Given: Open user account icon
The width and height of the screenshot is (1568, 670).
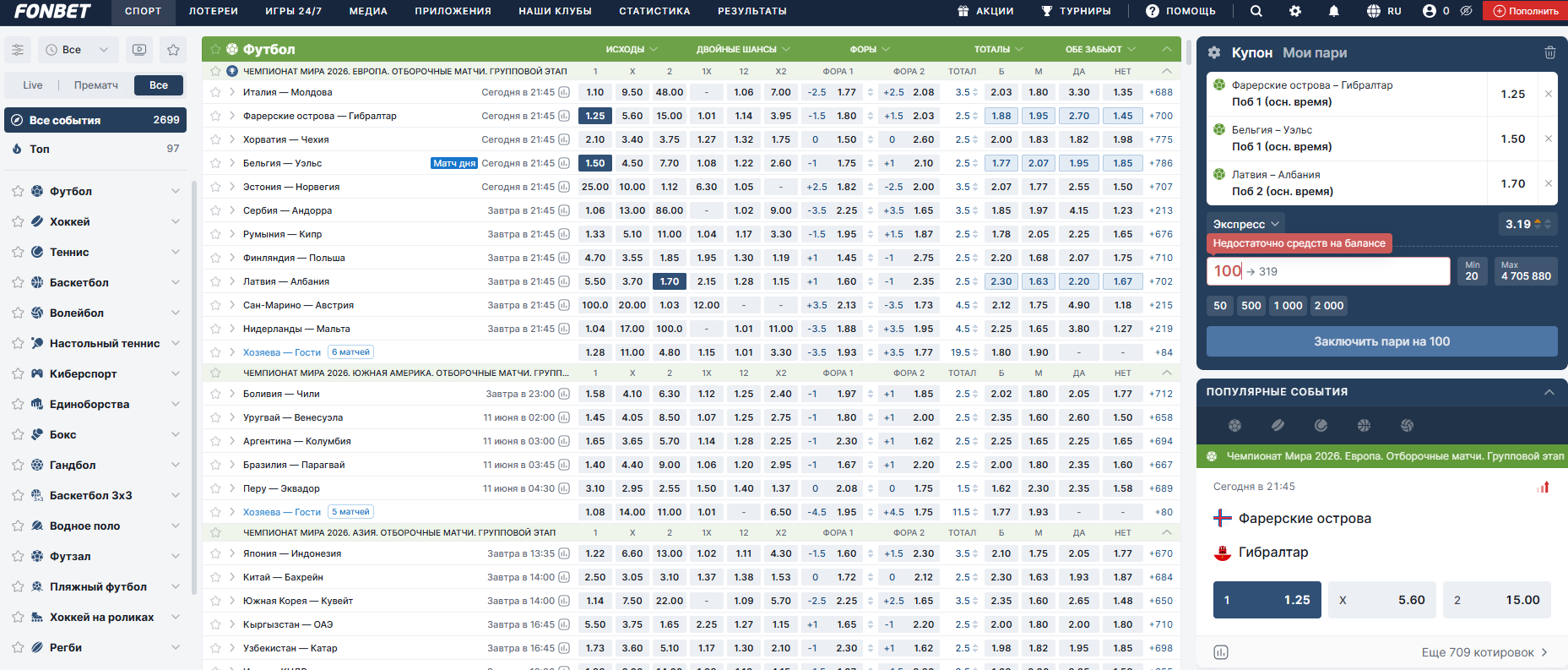Looking at the screenshot, I should [1429, 11].
